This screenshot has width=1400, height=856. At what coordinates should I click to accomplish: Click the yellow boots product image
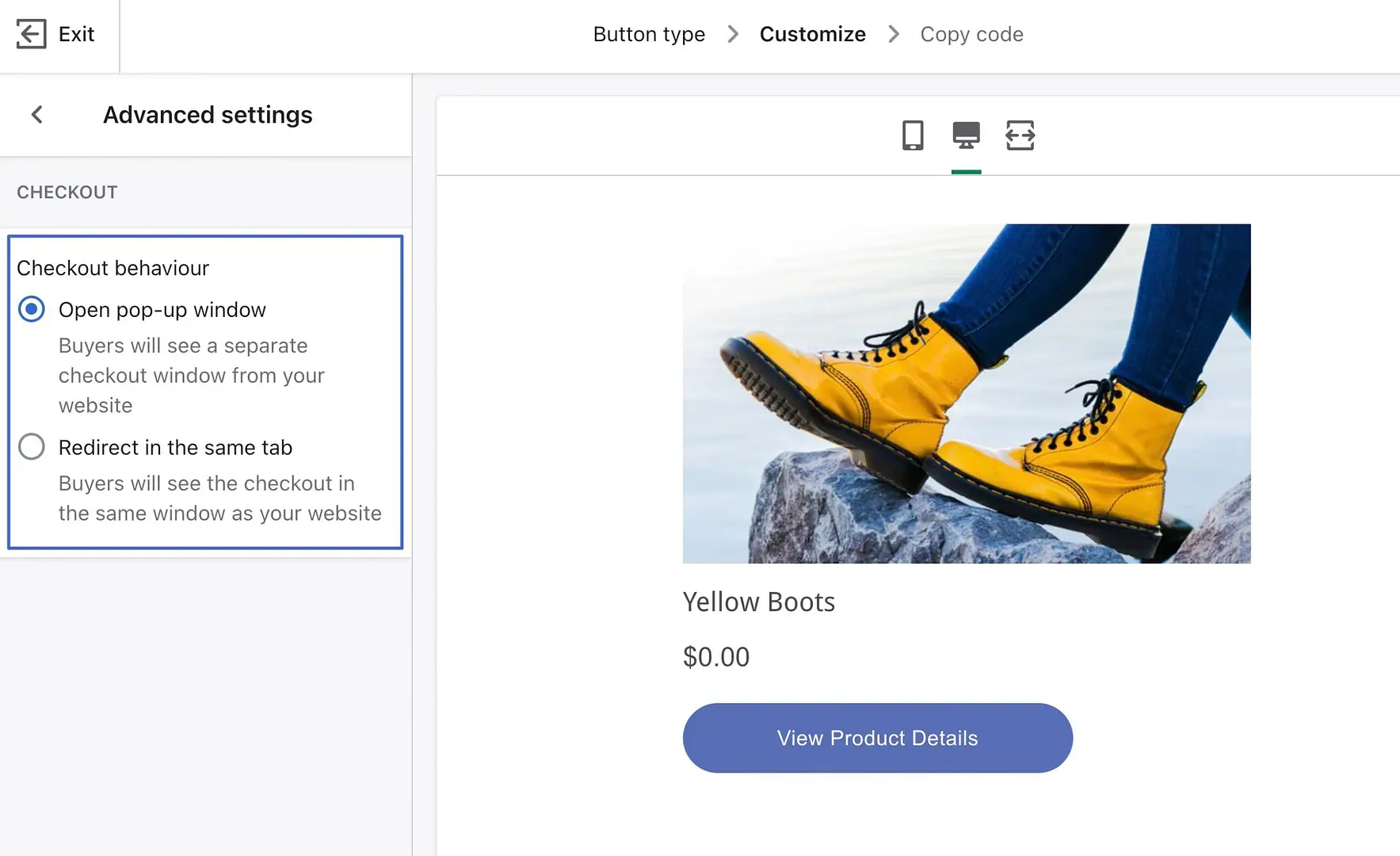point(967,394)
